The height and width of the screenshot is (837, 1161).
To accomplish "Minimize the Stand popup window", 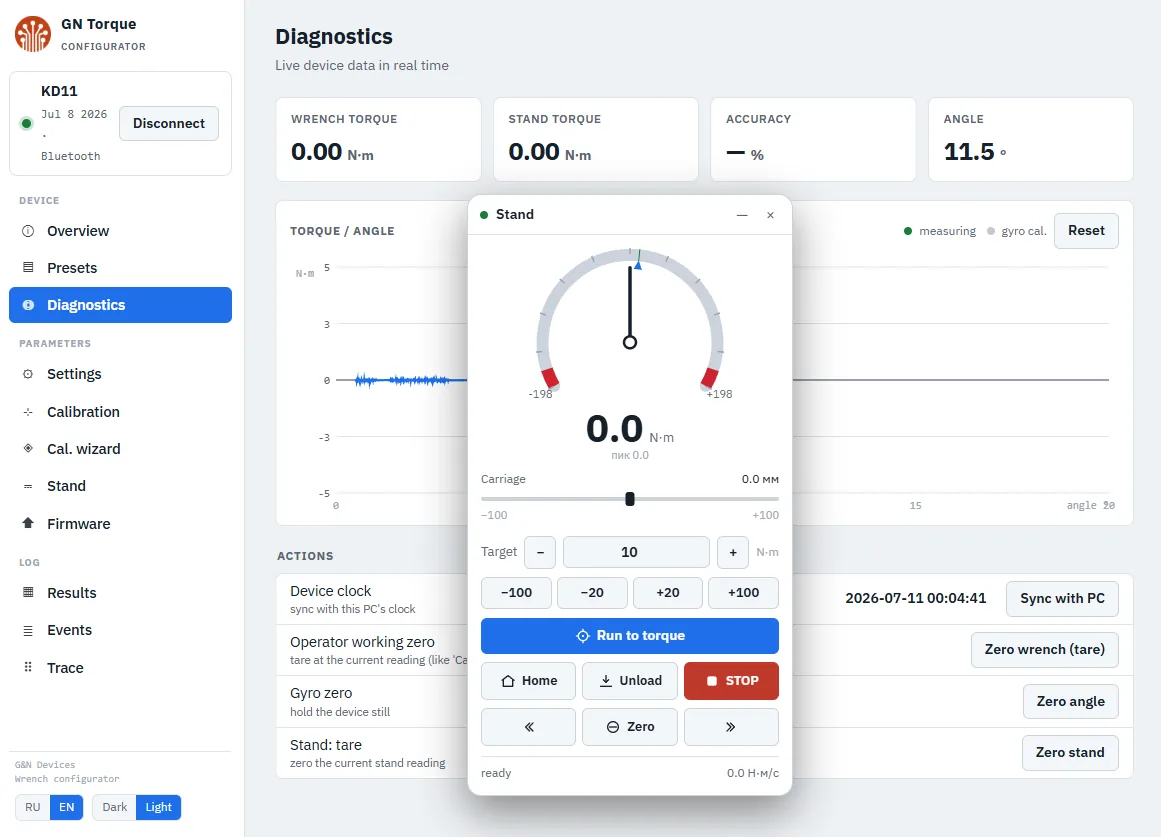I will (742, 215).
